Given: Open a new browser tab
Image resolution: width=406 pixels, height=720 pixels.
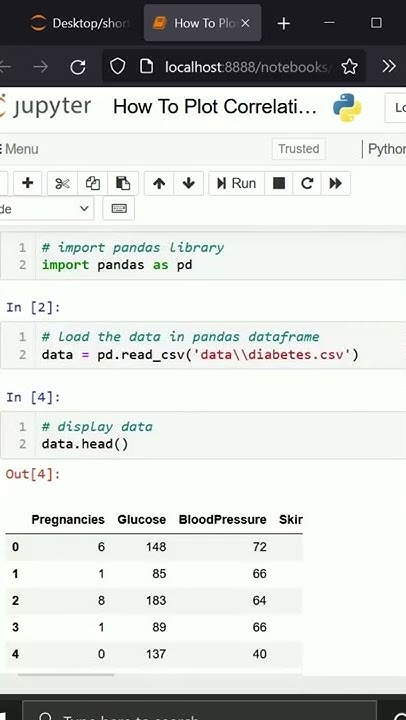Looking at the screenshot, I should (x=284, y=23).
